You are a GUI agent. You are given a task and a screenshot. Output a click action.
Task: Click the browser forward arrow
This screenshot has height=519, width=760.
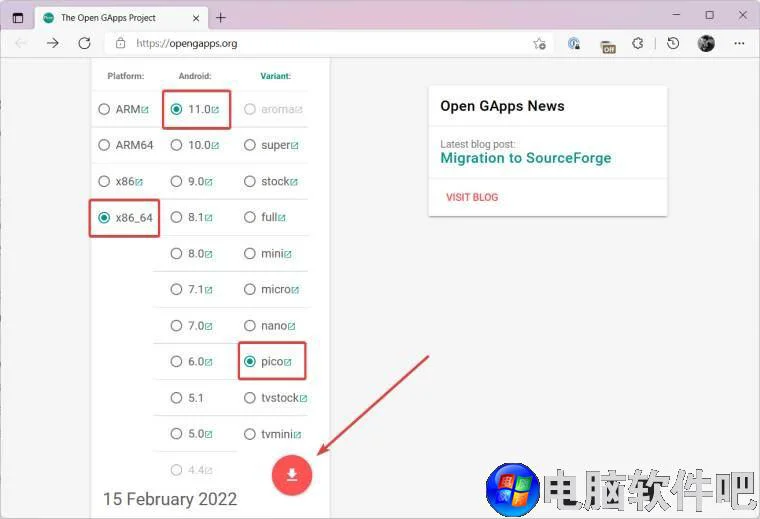(53, 44)
